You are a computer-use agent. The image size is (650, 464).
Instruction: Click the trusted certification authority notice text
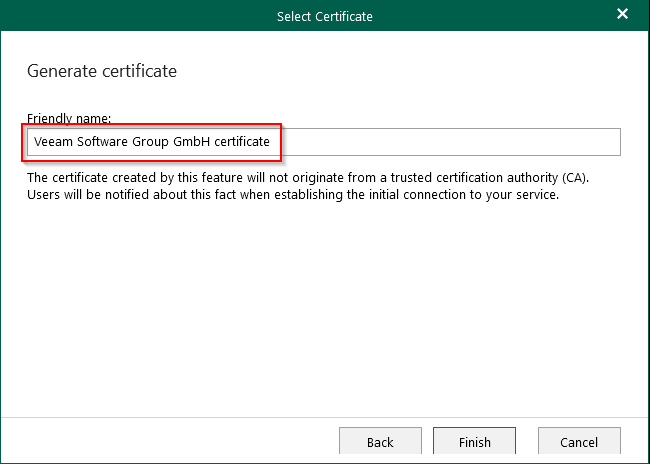(x=308, y=186)
